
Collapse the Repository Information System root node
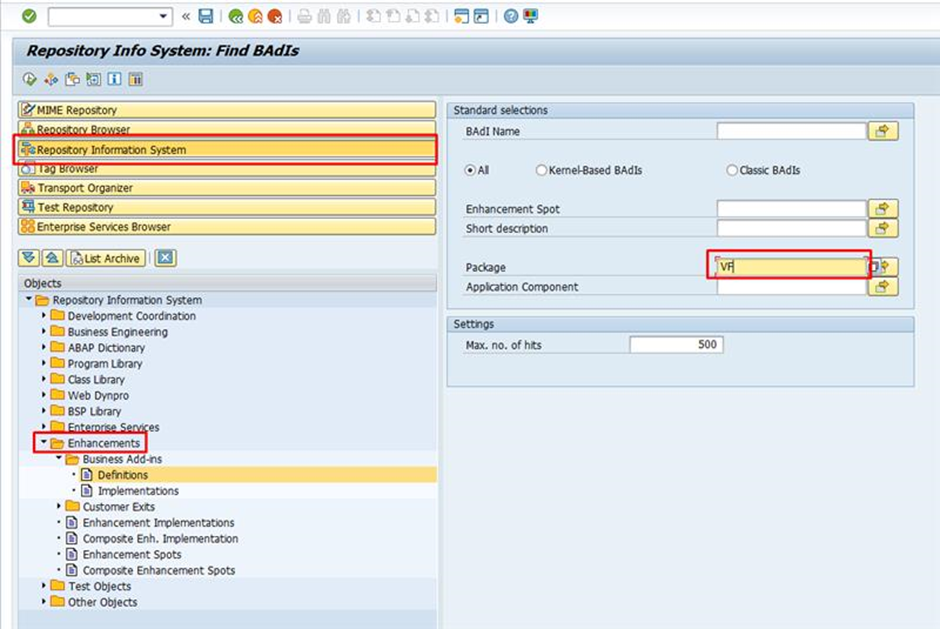[29, 299]
